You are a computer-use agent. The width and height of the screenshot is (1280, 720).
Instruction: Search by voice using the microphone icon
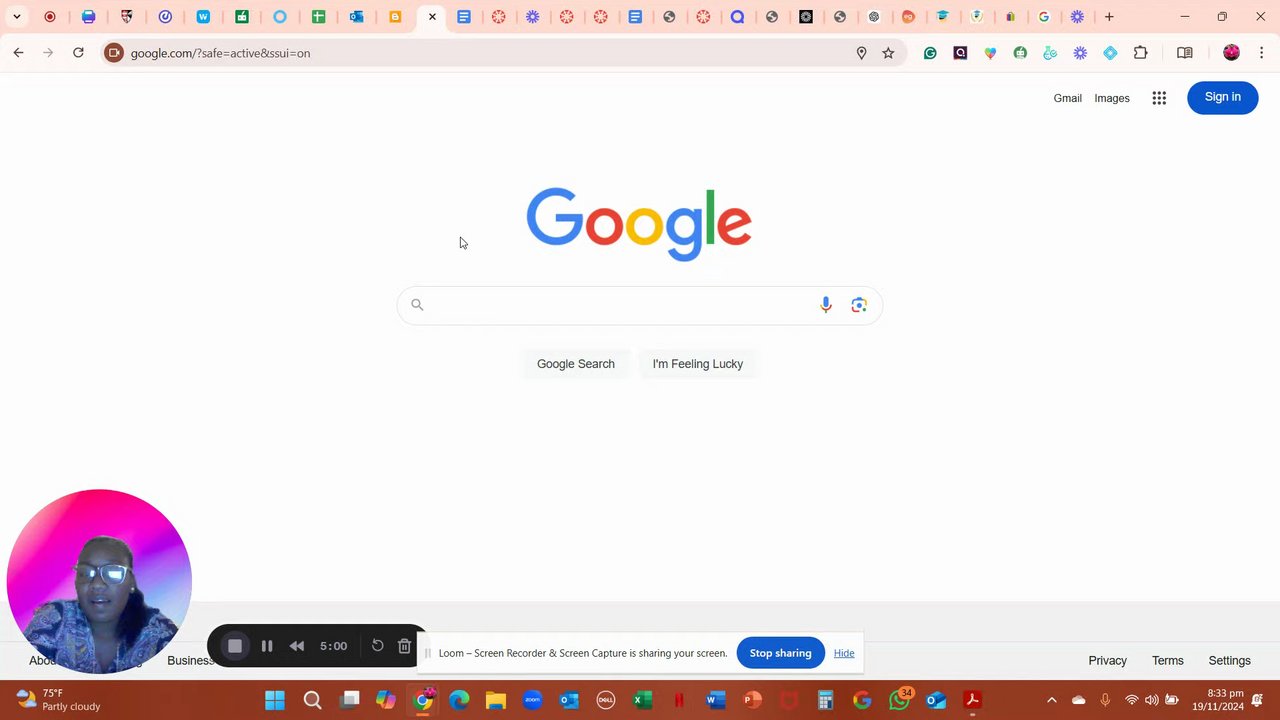pyautogui.click(x=826, y=305)
